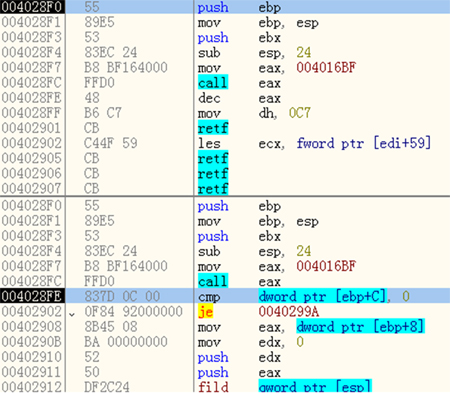This screenshot has width=450, height=394.
Task: Select address 00402907
Action: [x=31, y=189]
